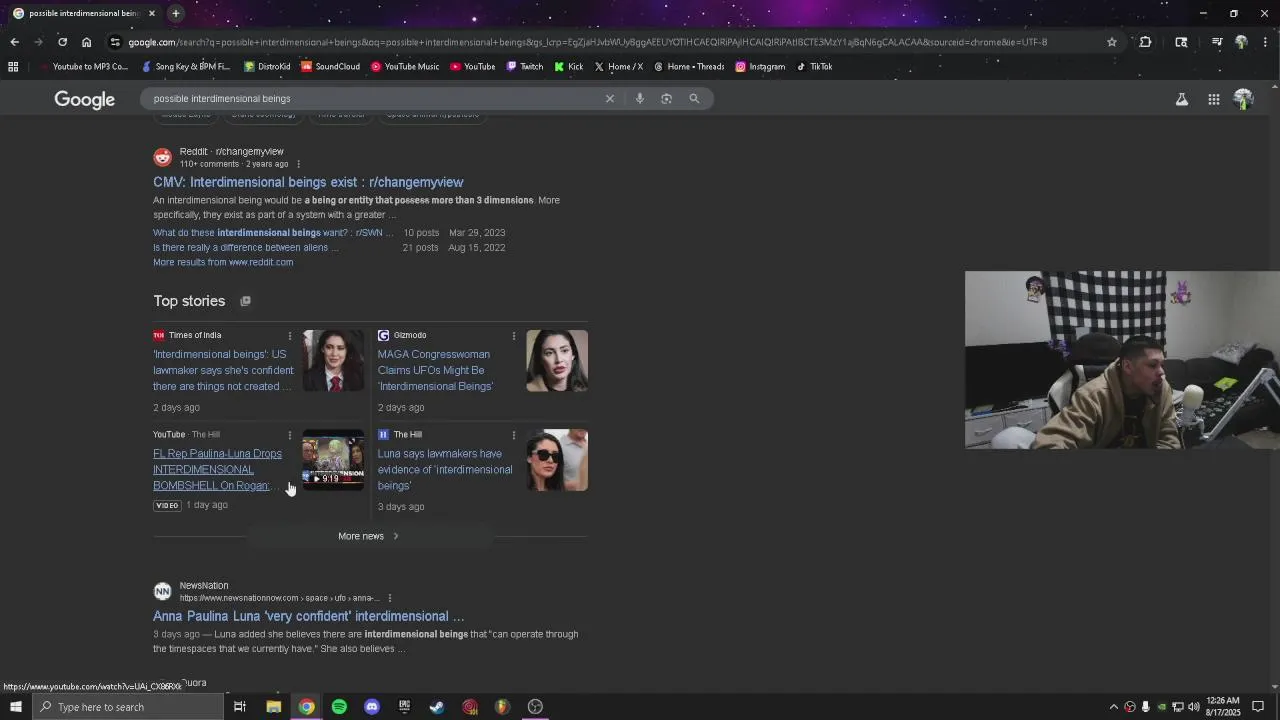Open 'CMV: Interdimensional beings exist' Reddit link
1280x720 pixels.
[308, 182]
